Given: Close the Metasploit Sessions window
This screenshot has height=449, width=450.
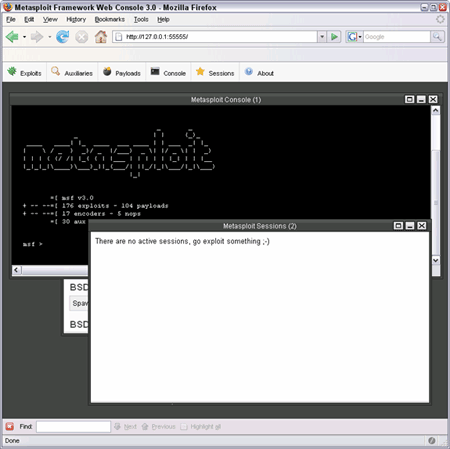Looking at the screenshot, I should click(x=422, y=226).
